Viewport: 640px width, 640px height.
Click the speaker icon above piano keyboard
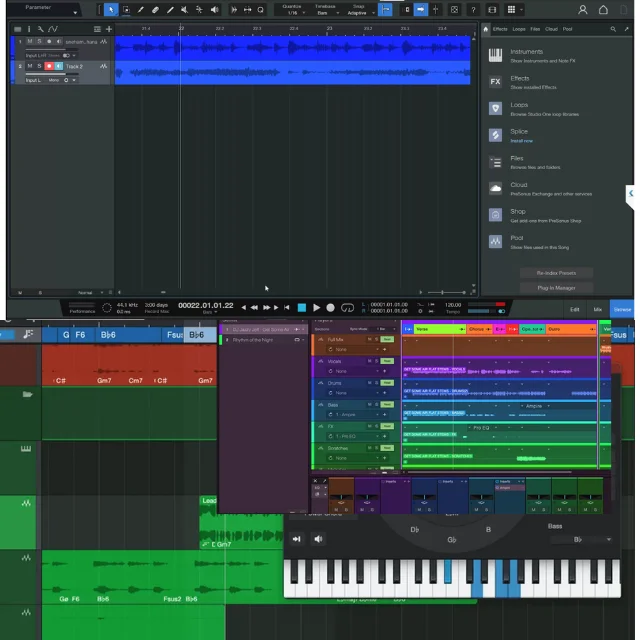[x=319, y=539]
